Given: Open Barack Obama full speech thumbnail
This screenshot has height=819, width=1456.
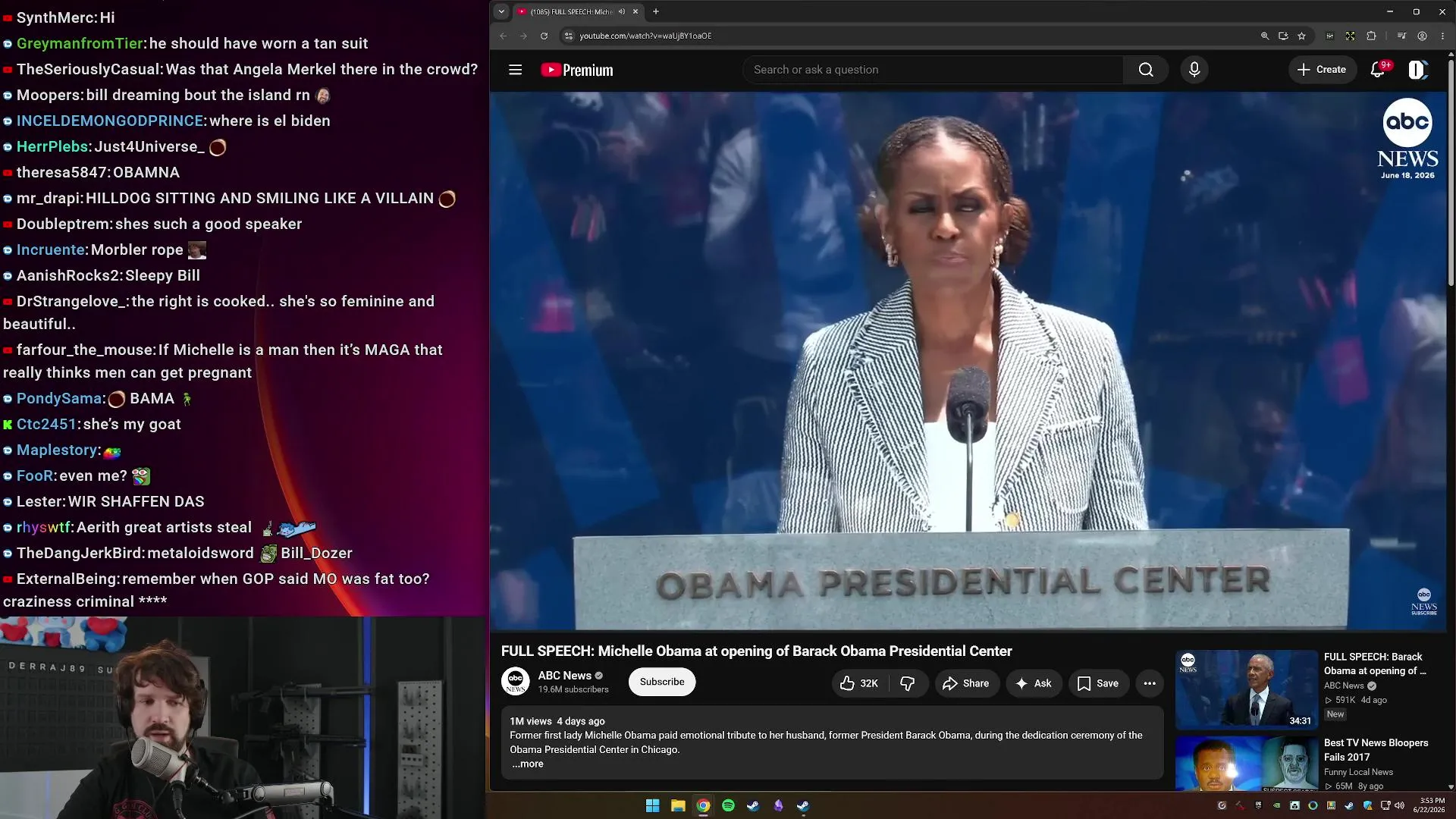Looking at the screenshot, I should click(x=1247, y=689).
